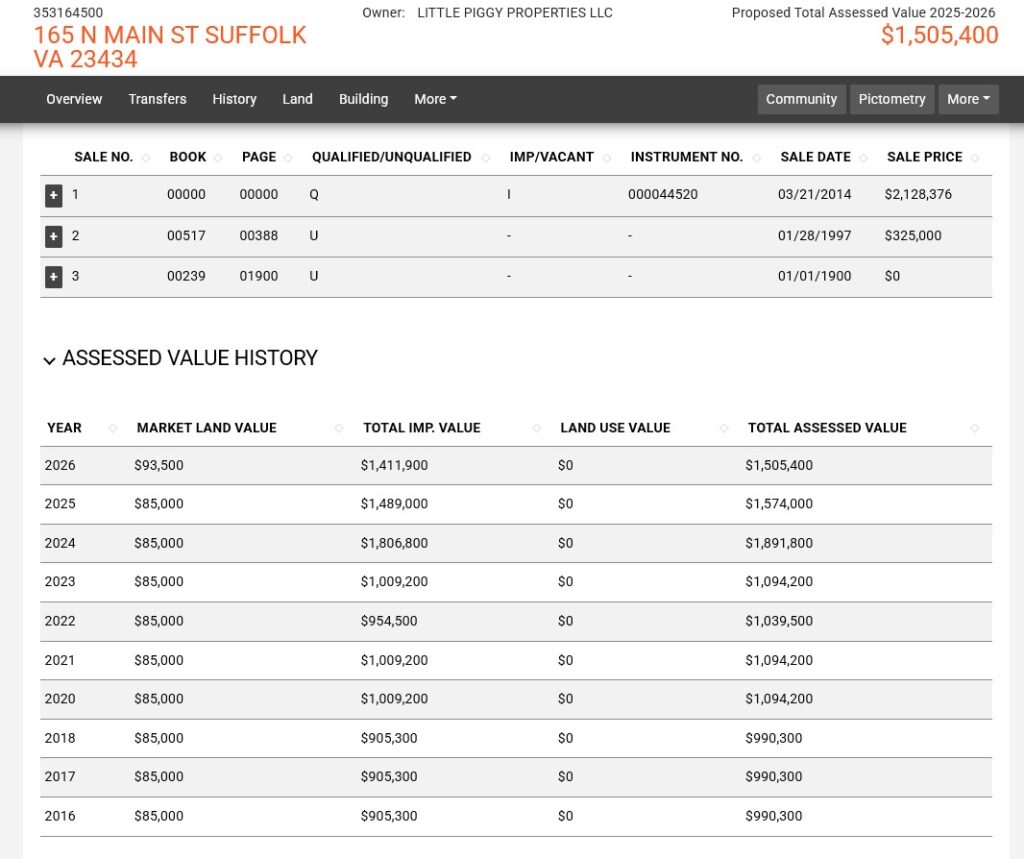Sort by the YEAR column sort icon
The image size is (1024, 859).
coord(113,429)
